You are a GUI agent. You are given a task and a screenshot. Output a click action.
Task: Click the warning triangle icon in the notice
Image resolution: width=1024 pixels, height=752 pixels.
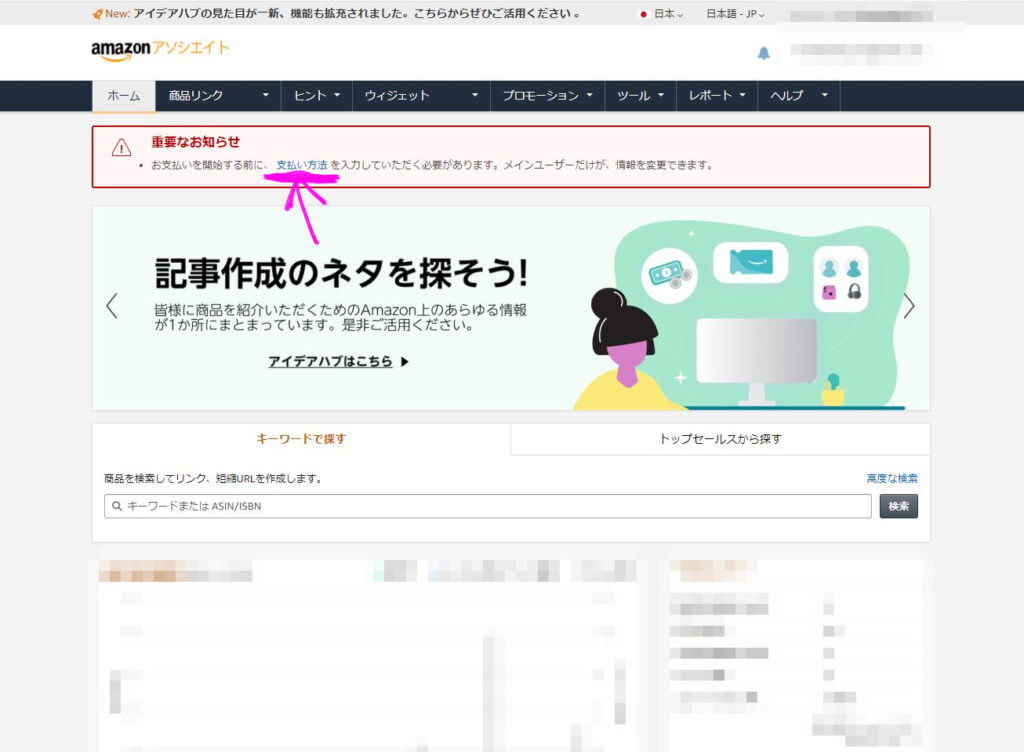[x=121, y=148]
